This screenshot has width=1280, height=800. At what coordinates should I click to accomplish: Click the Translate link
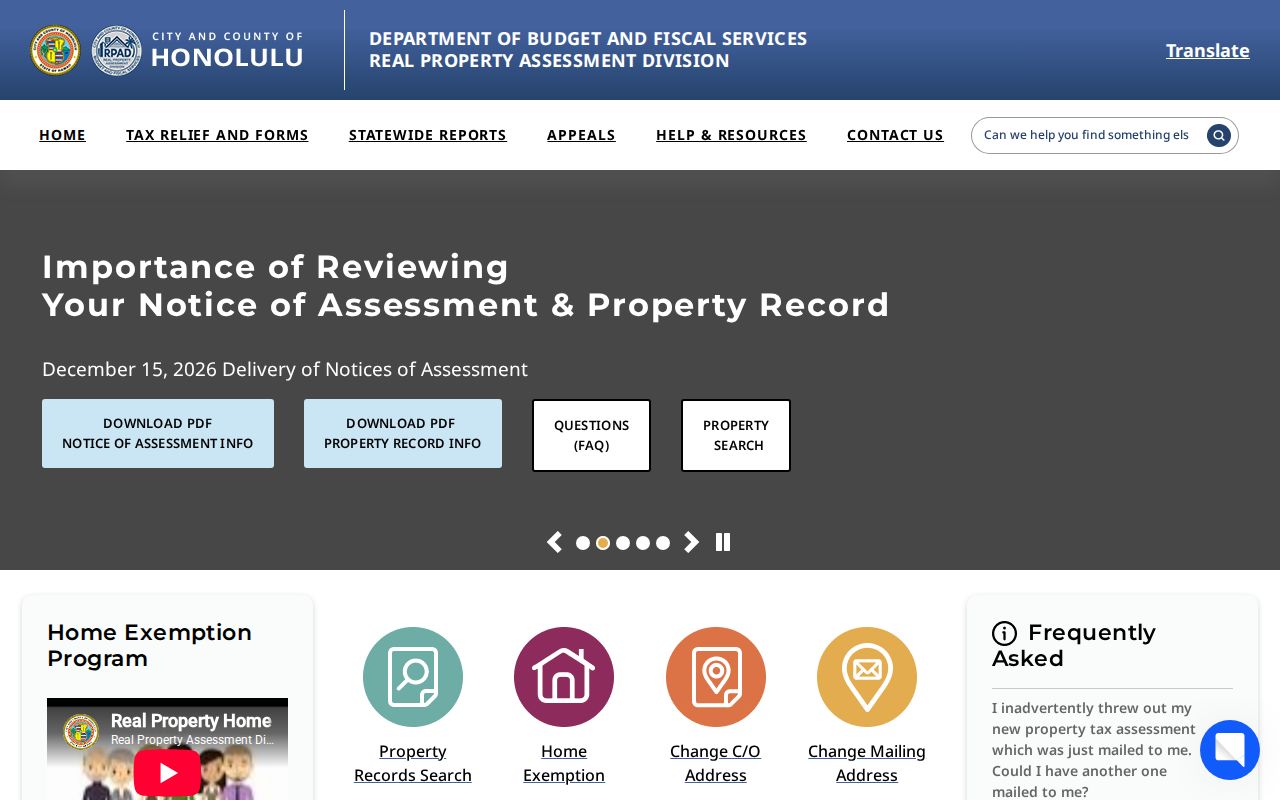pyautogui.click(x=1208, y=50)
